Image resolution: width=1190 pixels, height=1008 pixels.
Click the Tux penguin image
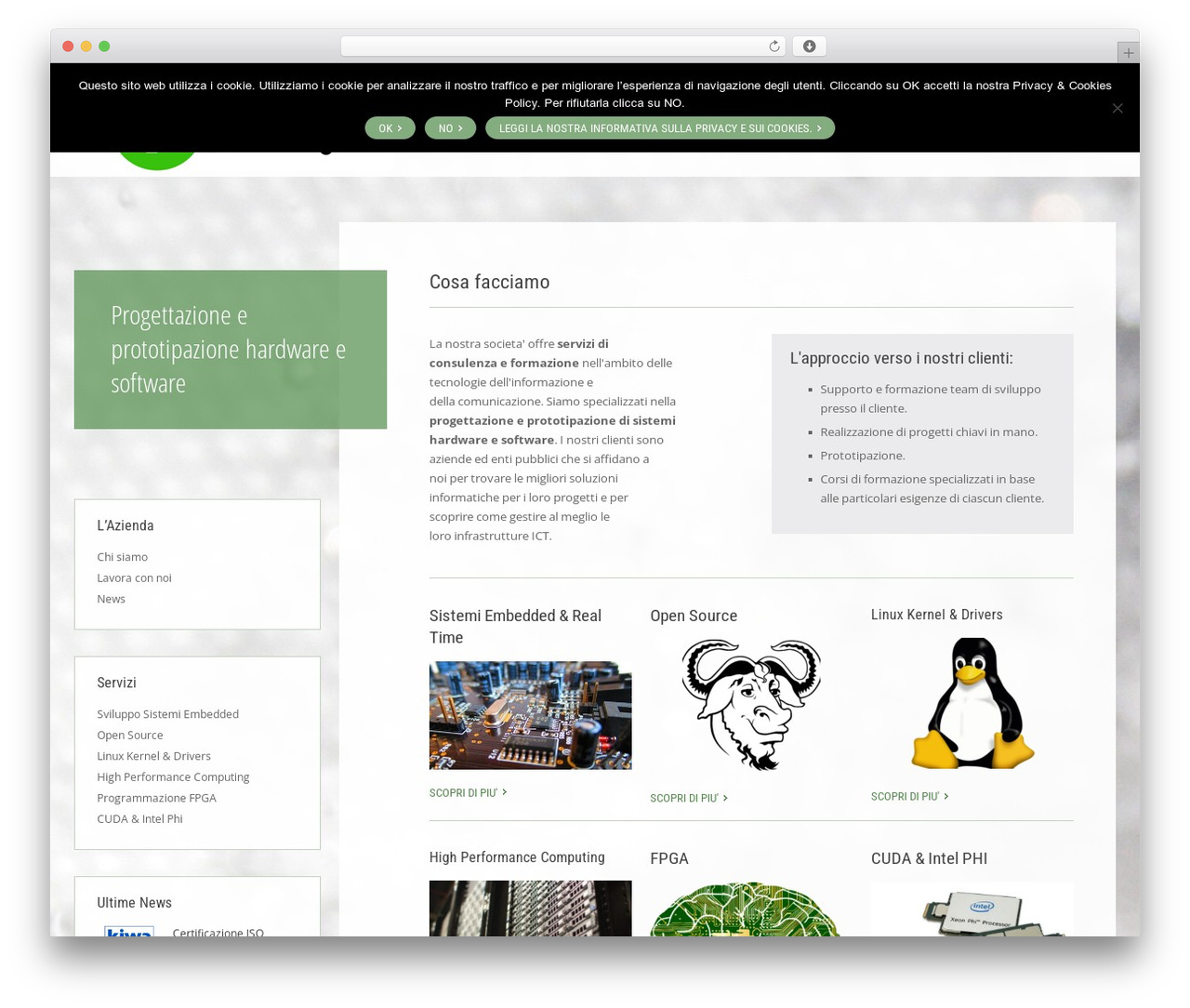coord(972,703)
